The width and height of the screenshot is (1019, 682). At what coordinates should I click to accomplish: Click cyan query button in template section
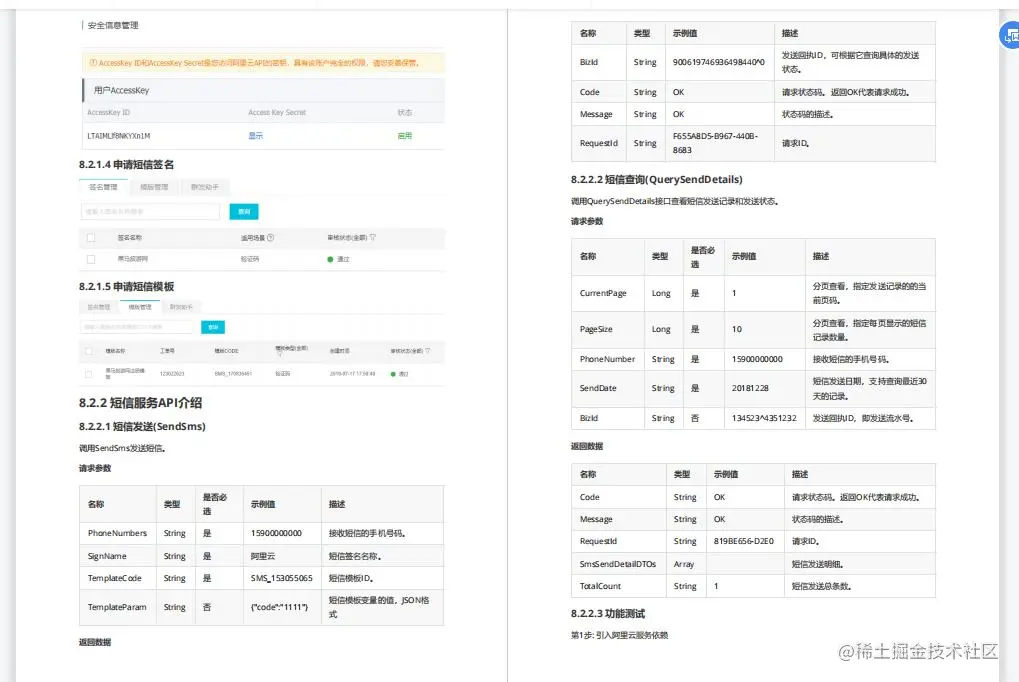(213, 327)
